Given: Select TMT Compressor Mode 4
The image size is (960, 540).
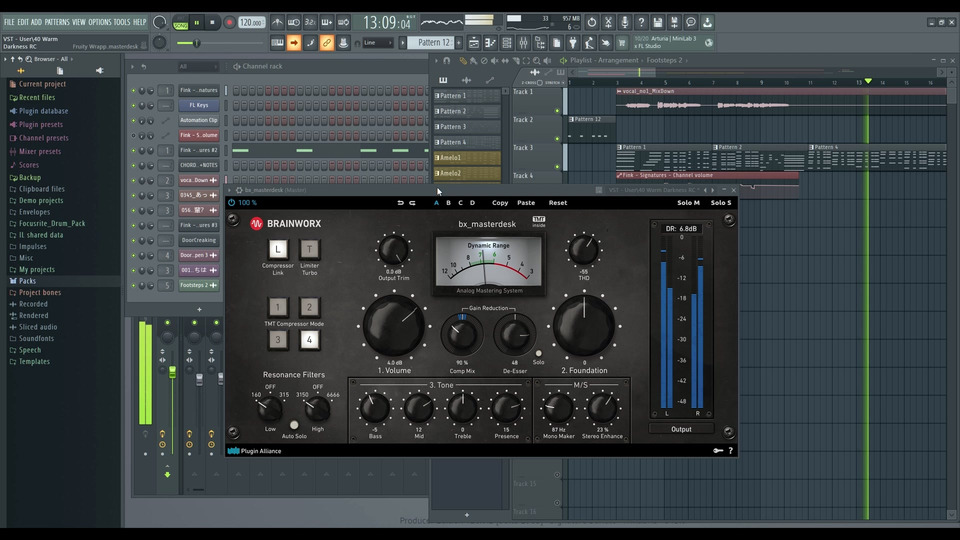Looking at the screenshot, I should tap(309, 340).
